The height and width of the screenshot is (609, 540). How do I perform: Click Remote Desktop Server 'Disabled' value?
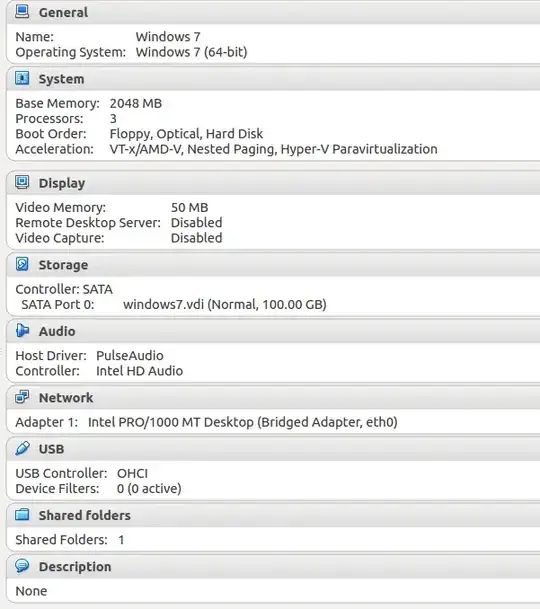[x=197, y=223]
